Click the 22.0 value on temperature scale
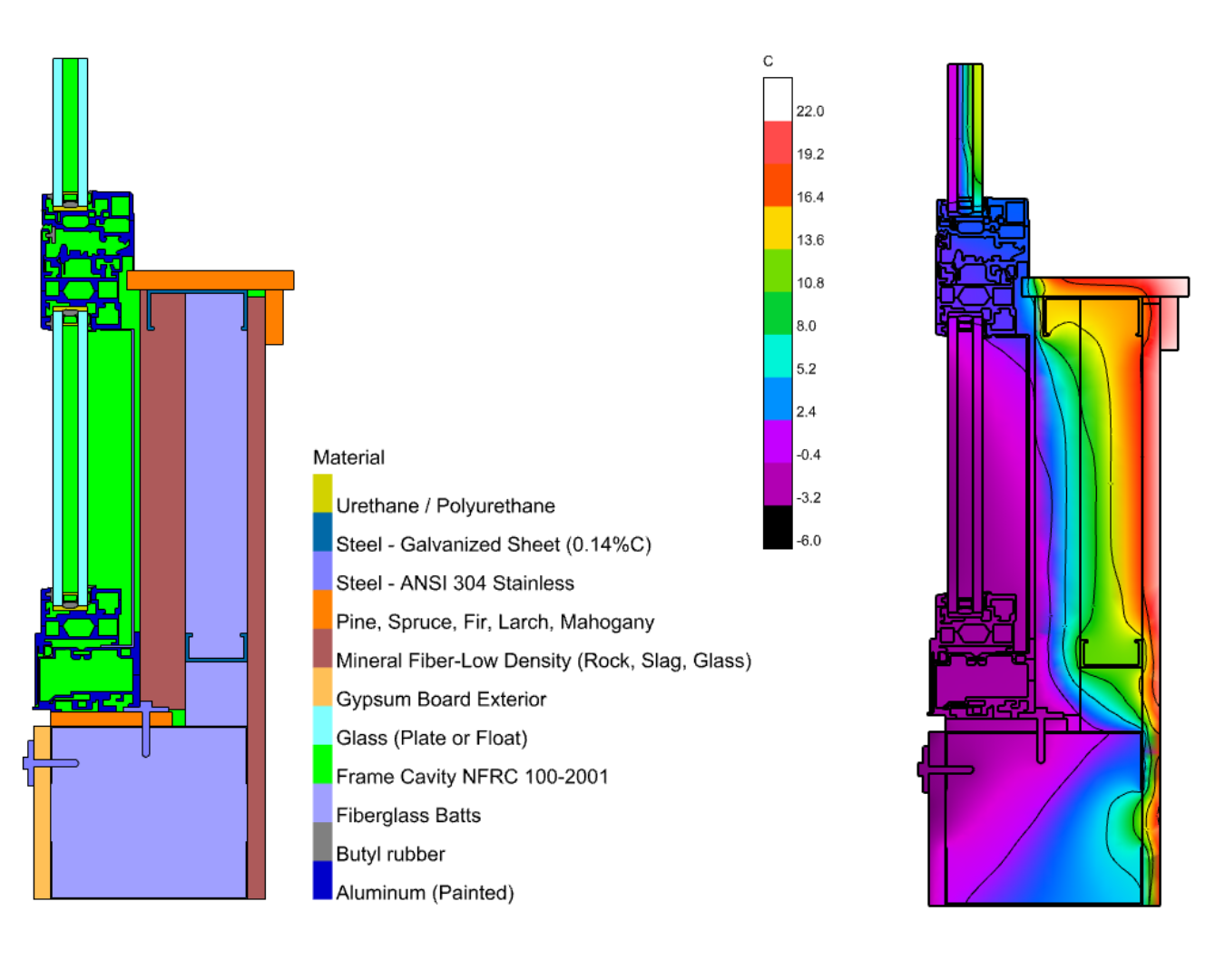This screenshot has height=980, width=1225. (x=809, y=112)
